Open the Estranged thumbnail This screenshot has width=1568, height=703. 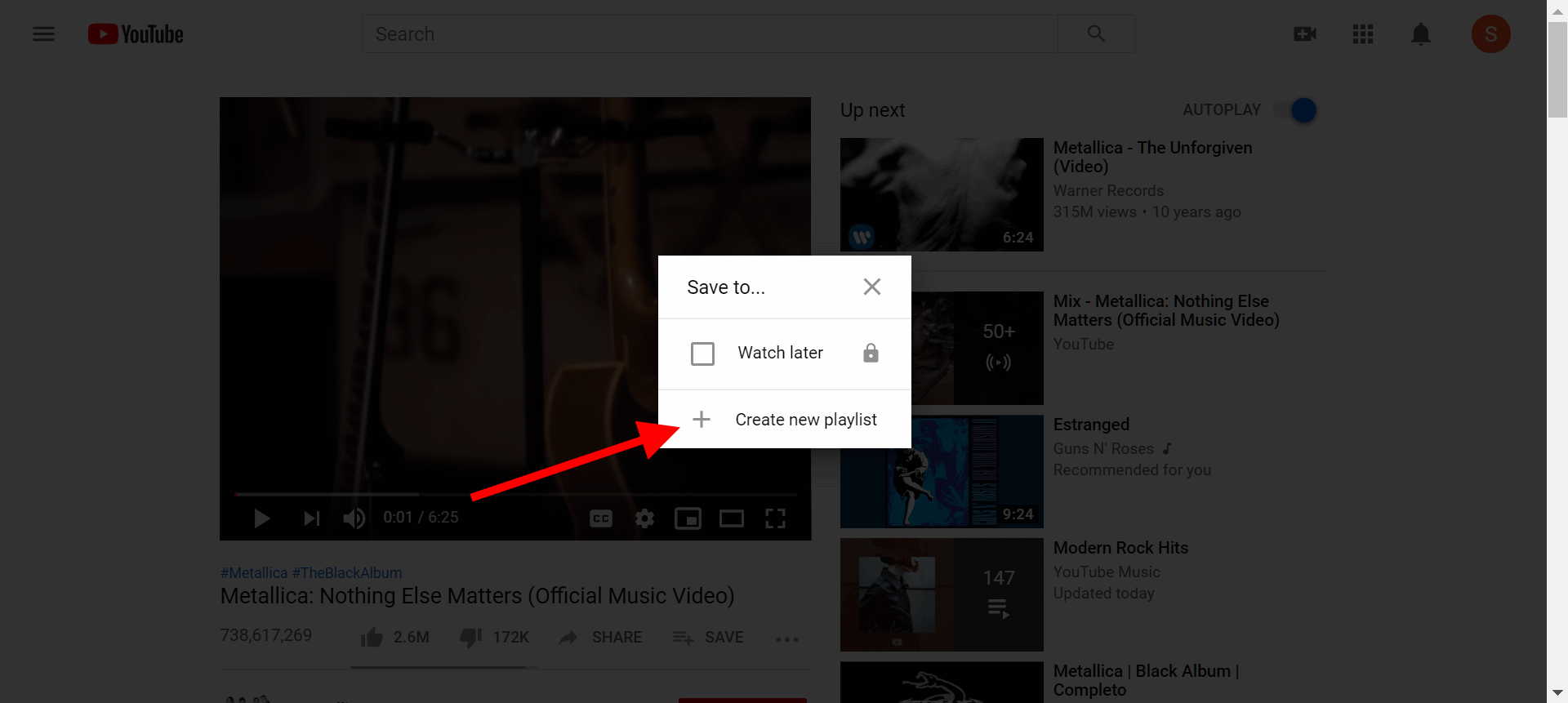pos(942,471)
